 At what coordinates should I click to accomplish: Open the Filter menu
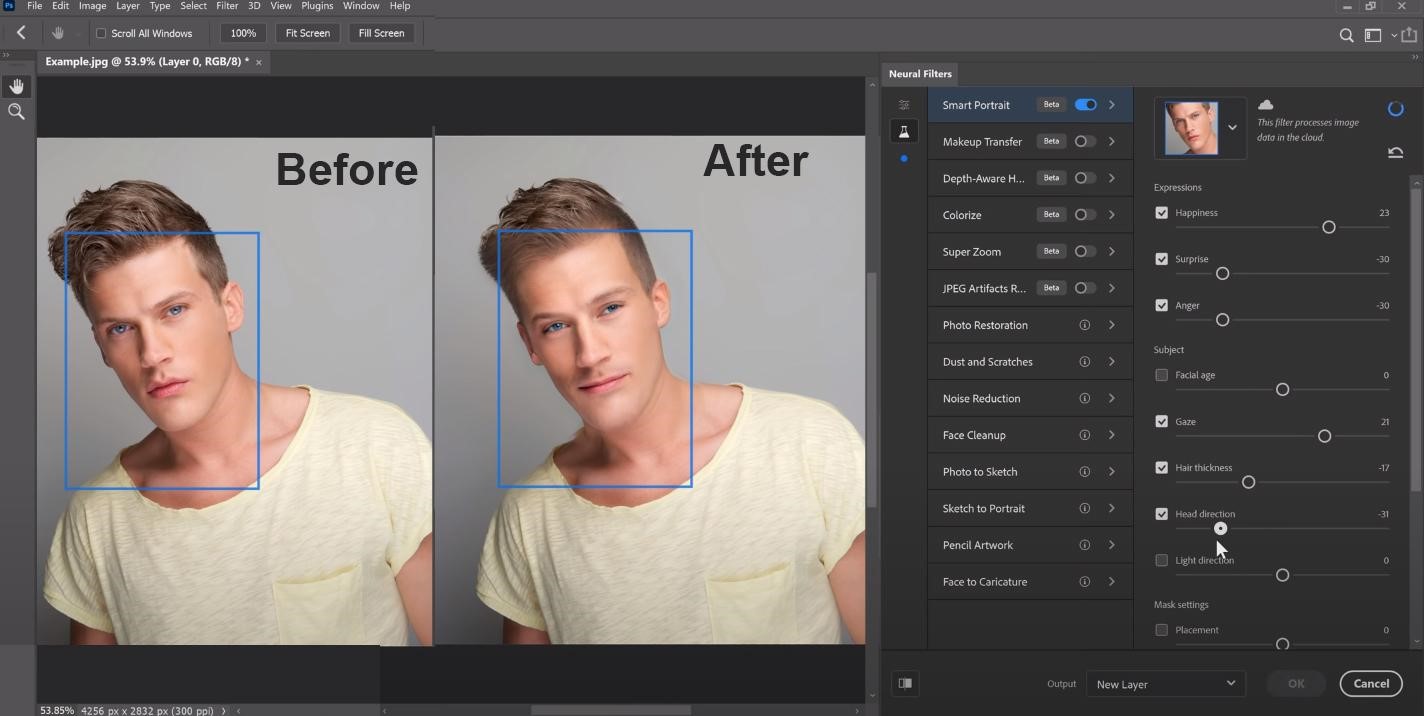pyautogui.click(x=226, y=6)
